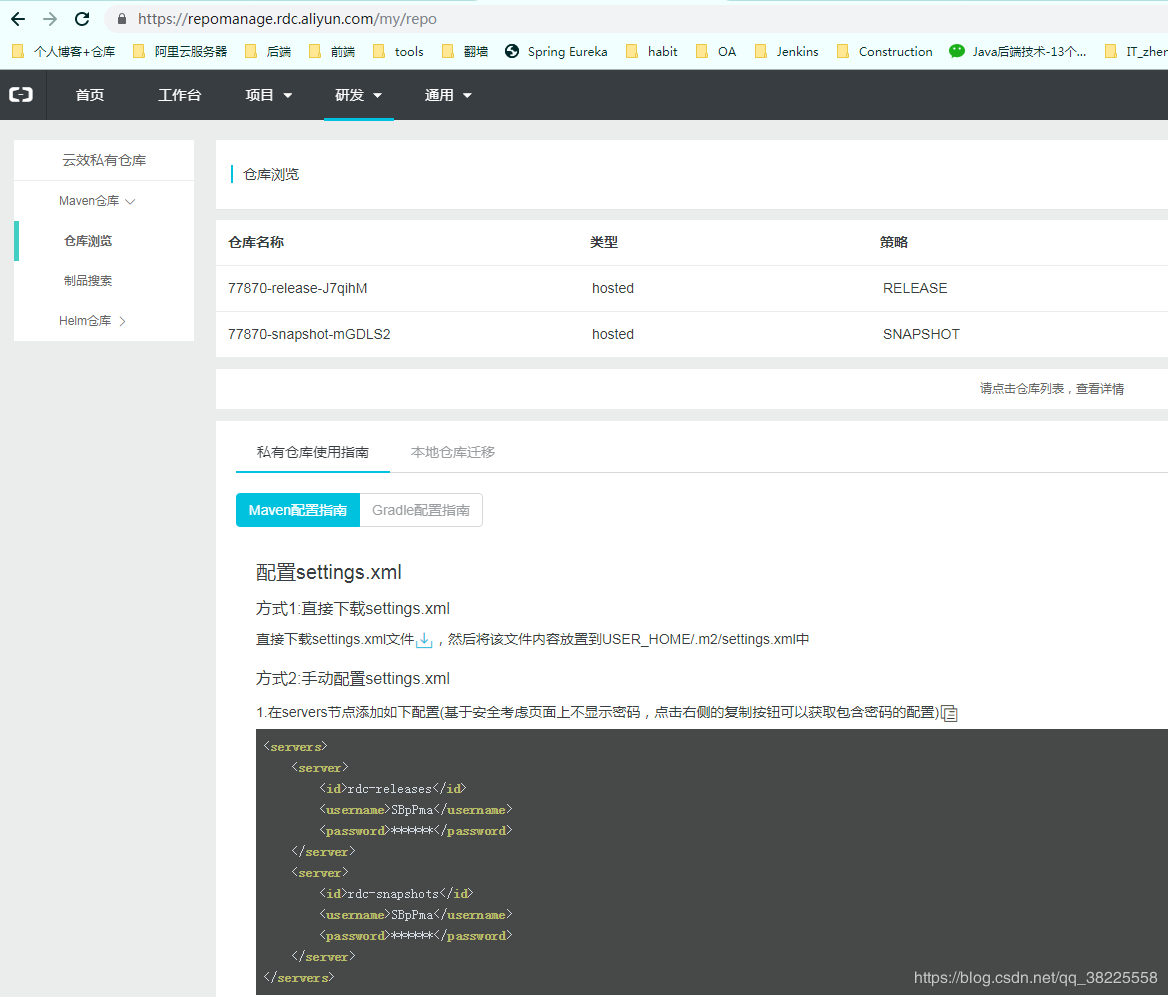Click the 仓库名称 column header
This screenshot has height=997, width=1168.
tap(256, 242)
